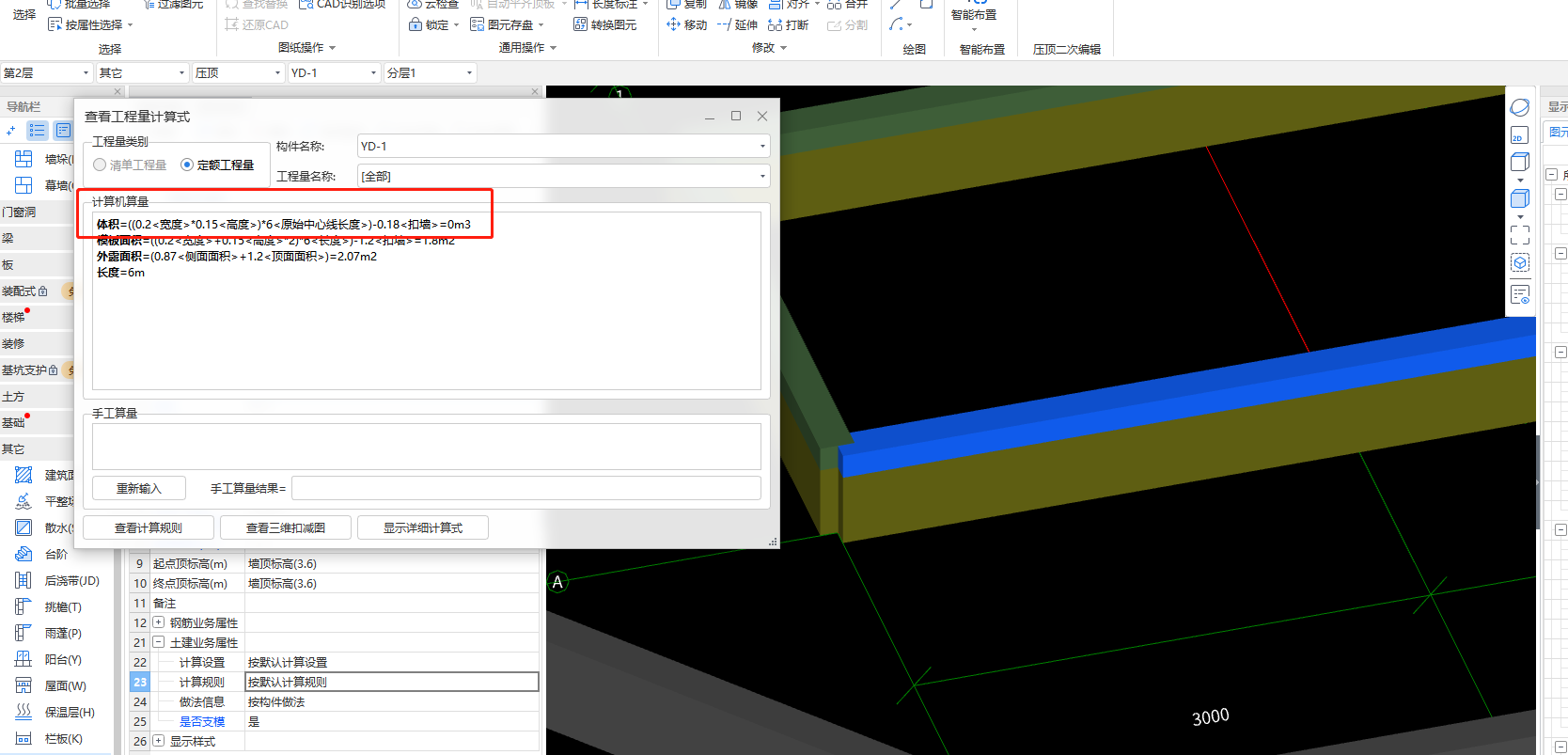The image size is (1568, 755).
Task: Open the 锁定 dropdown arrow
Action: click(456, 25)
